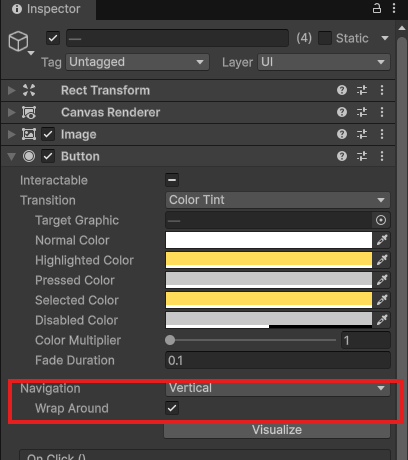
Task: Open Button component presets icon
Action: coord(362,156)
